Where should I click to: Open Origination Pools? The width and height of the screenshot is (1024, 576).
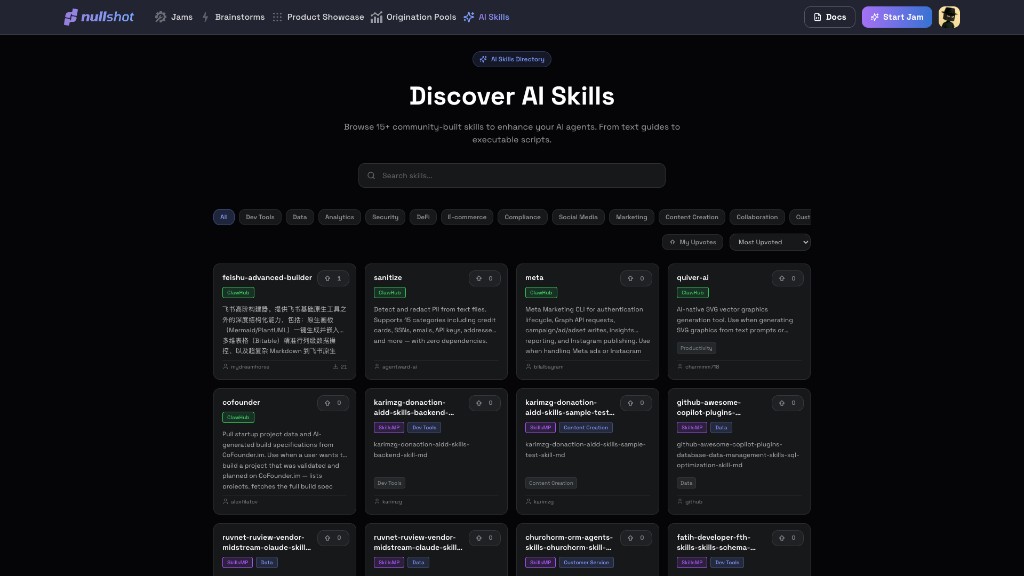coord(413,17)
